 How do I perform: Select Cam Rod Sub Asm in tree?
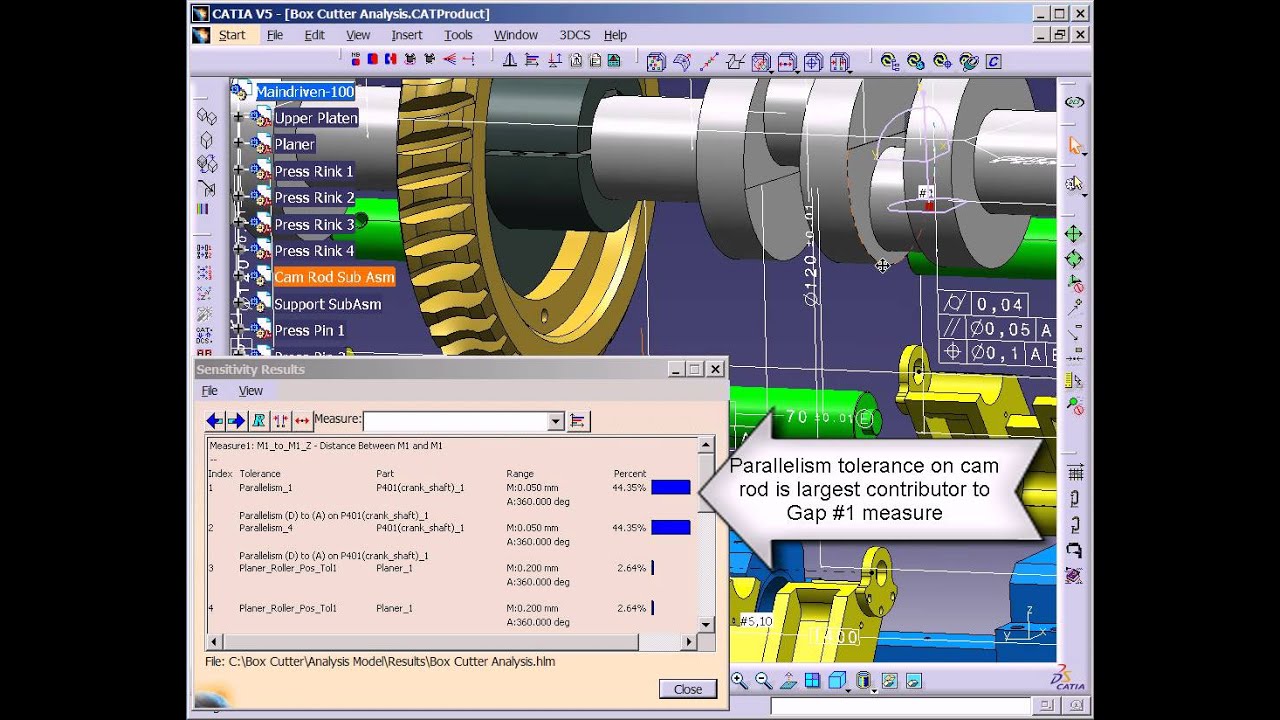334,277
